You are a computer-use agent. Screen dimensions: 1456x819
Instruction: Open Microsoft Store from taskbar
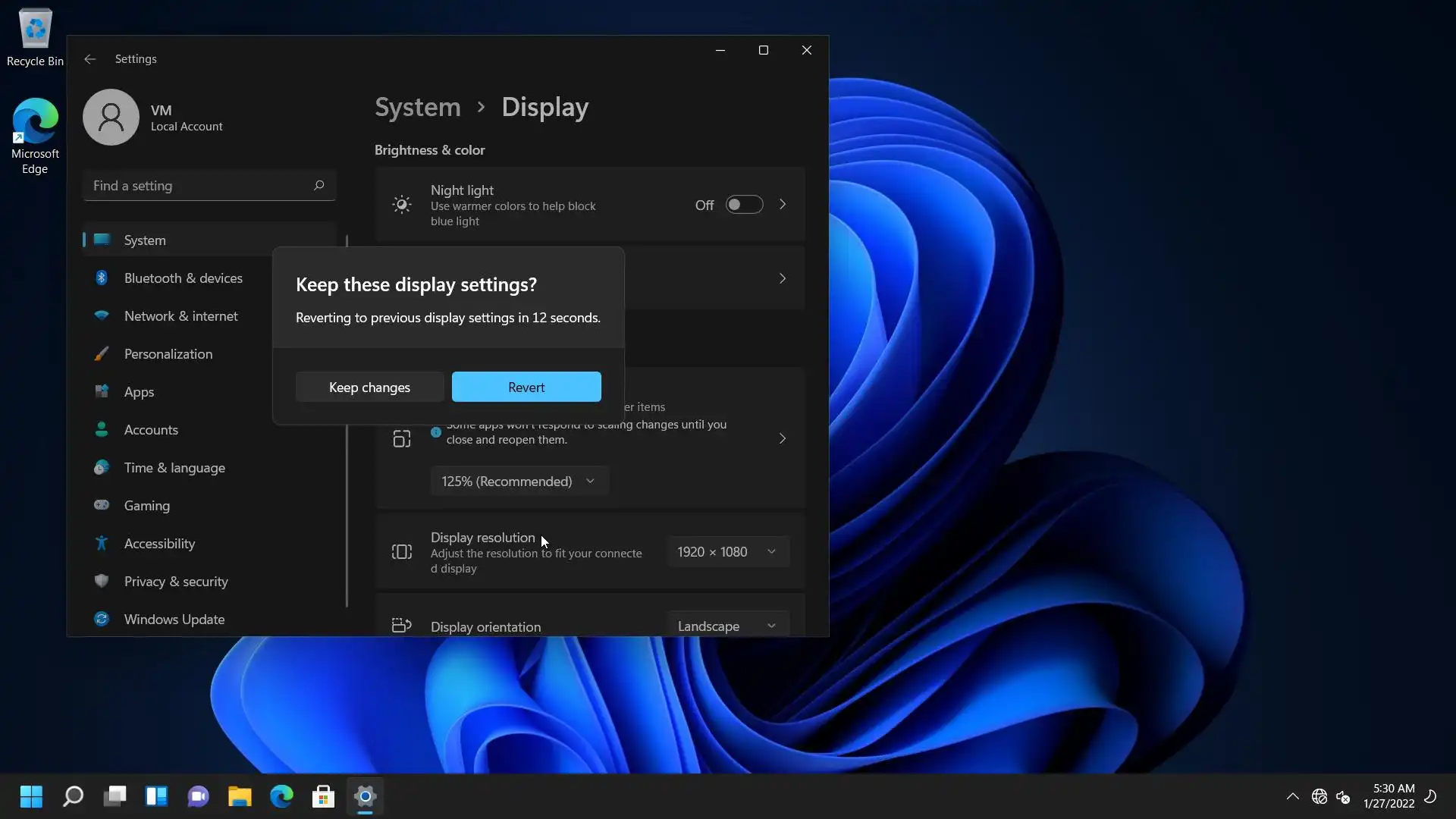pos(323,796)
